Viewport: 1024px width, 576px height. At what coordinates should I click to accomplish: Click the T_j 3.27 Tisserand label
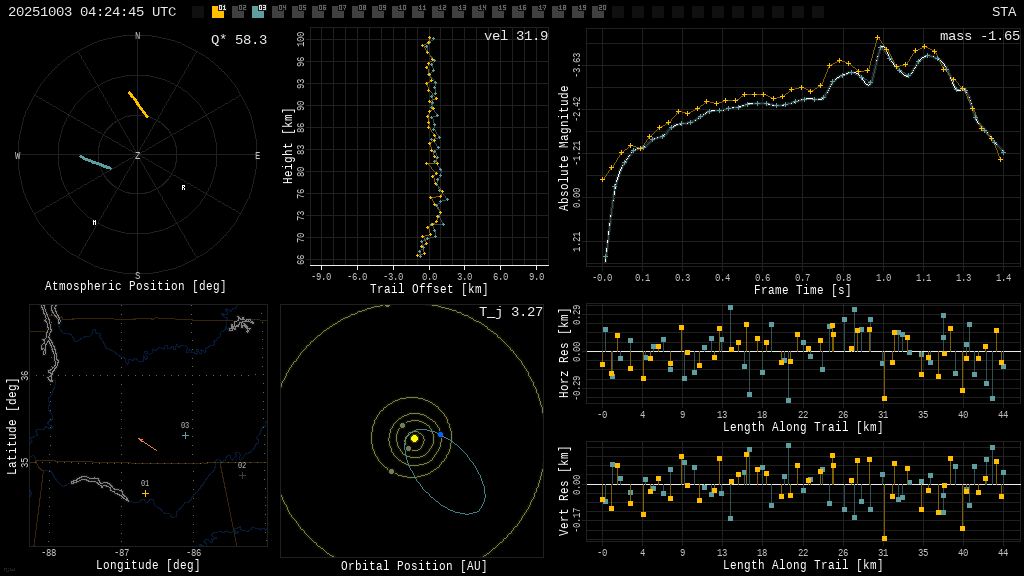pyautogui.click(x=510, y=312)
